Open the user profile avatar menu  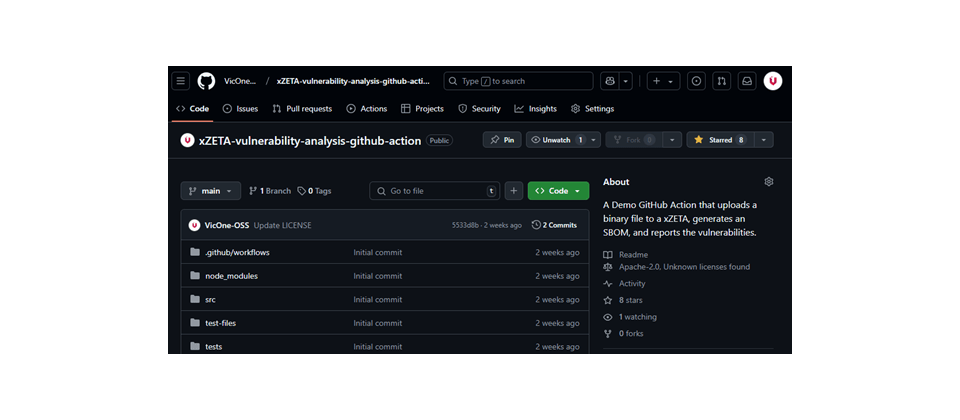773,81
